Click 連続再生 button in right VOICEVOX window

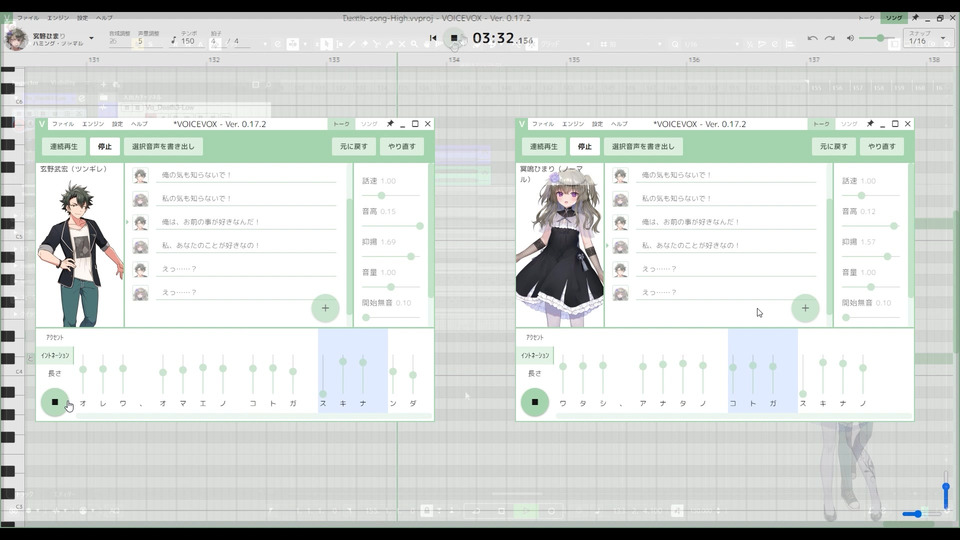[x=544, y=146]
